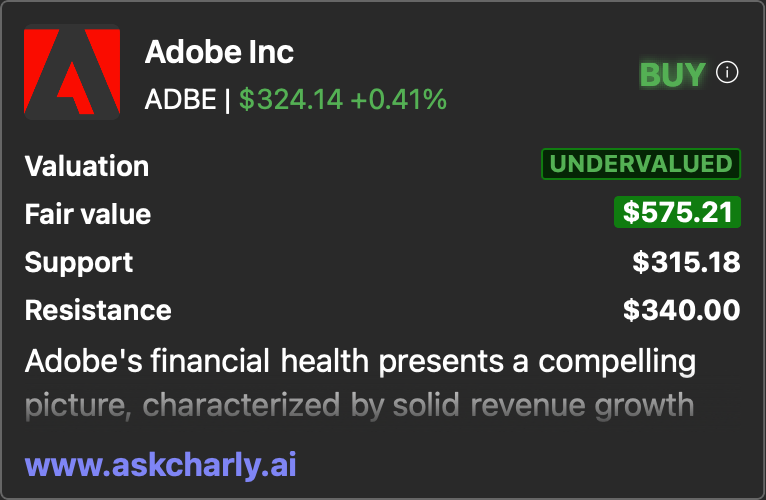Click the $315.18 support value
This screenshot has height=500, width=766.
pyautogui.click(x=686, y=262)
